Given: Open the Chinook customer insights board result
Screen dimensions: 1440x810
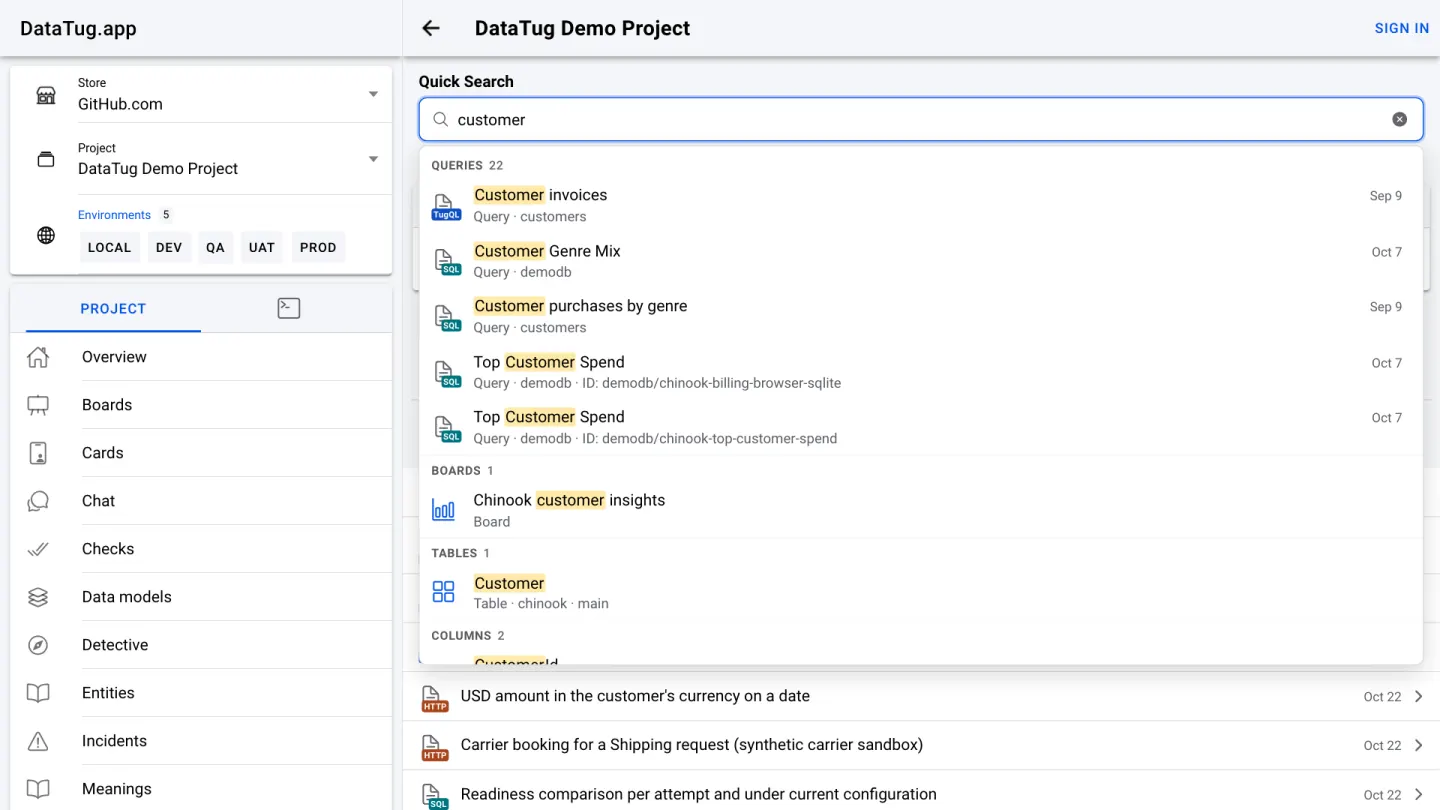Looking at the screenshot, I should point(921,510).
